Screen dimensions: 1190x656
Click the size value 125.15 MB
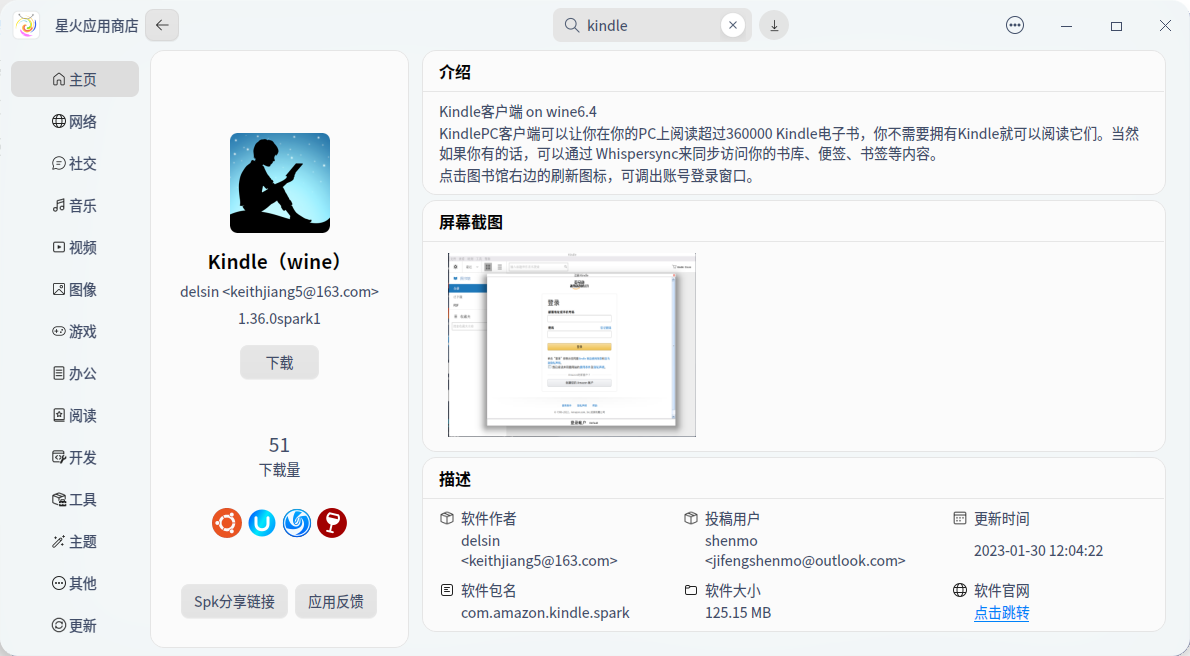pyautogui.click(x=738, y=612)
